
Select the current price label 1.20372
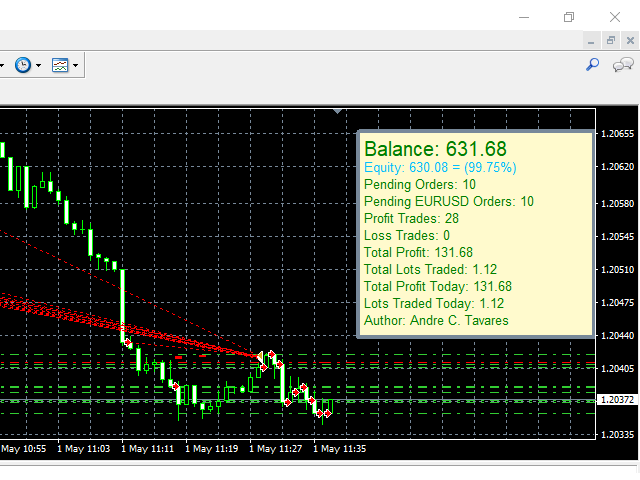coord(618,400)
